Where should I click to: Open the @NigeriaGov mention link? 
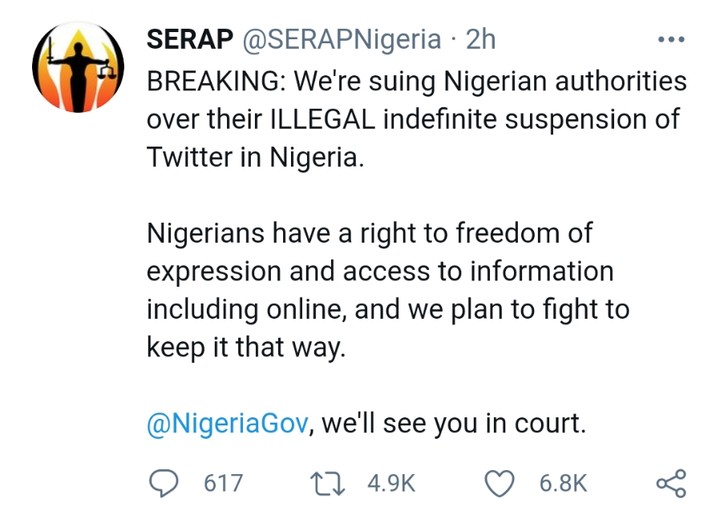click(x=227, y=423)
